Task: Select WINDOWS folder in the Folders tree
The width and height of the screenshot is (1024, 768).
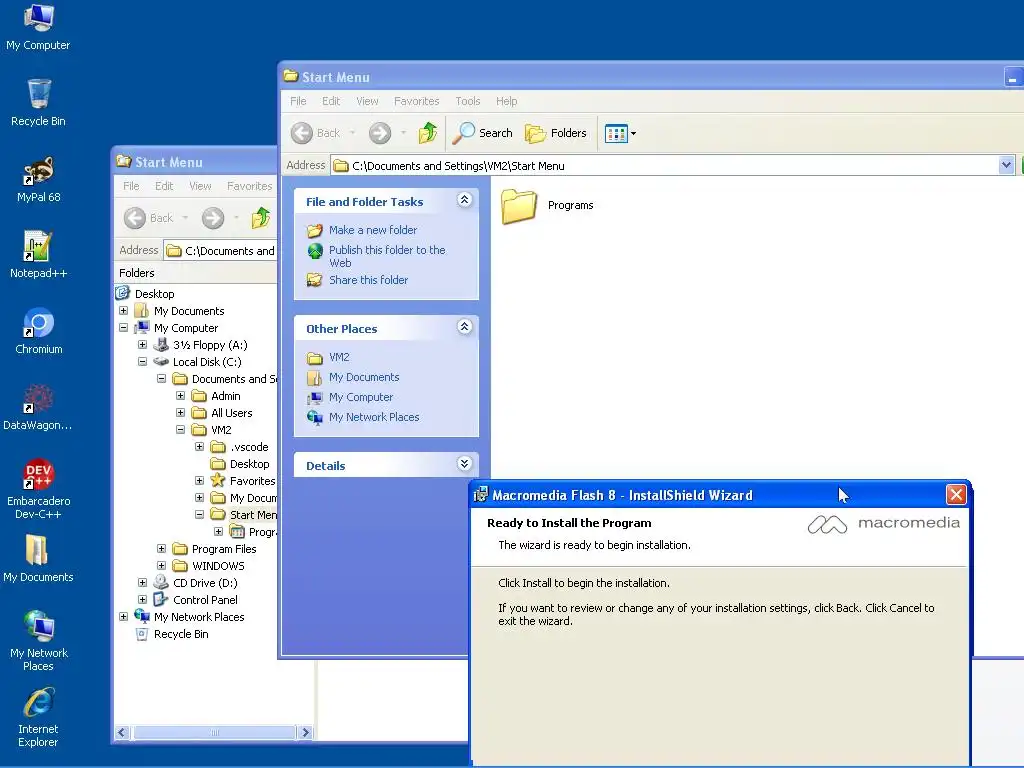Action: click(x=218, y=566)
